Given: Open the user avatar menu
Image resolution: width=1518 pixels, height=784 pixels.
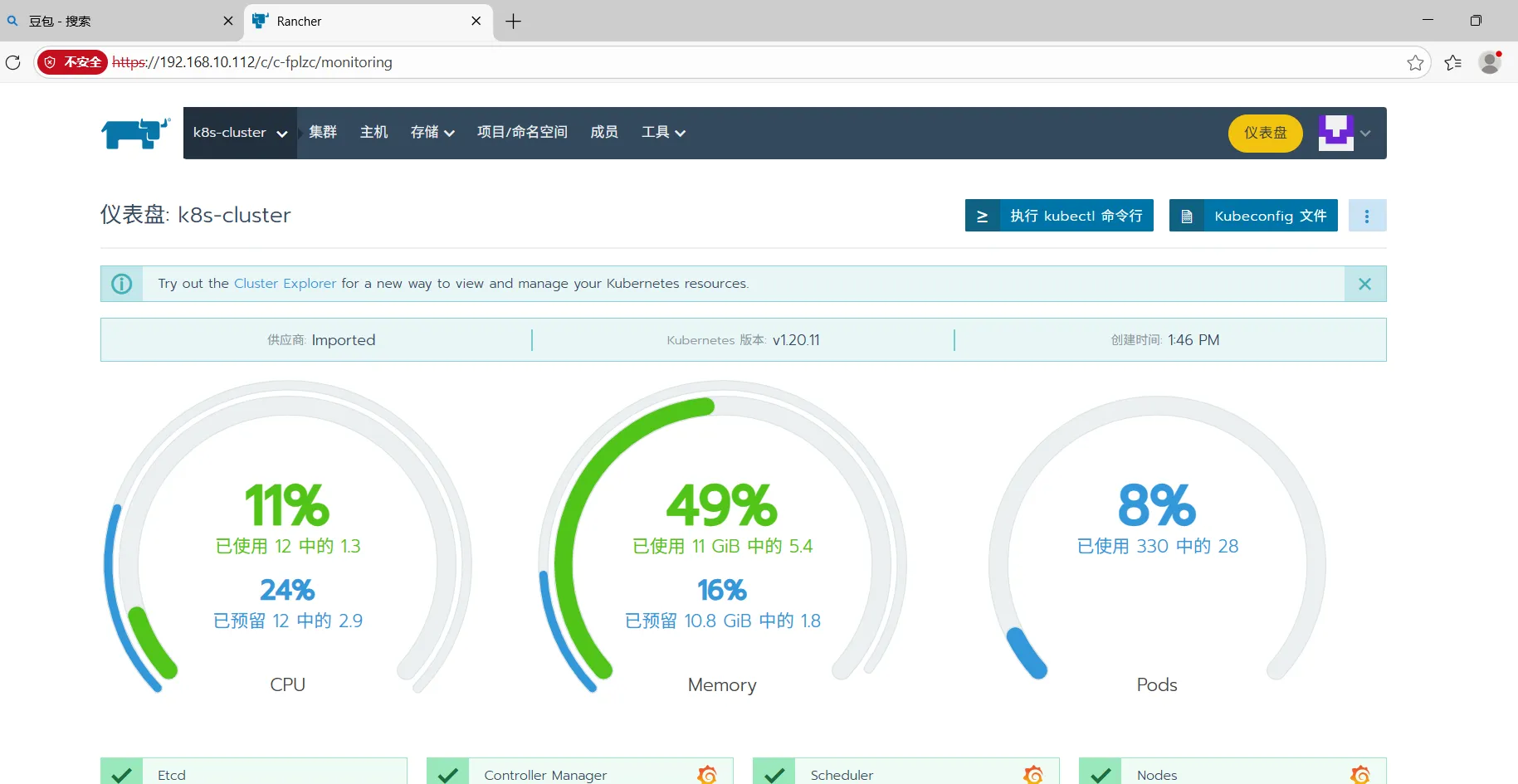Looking at the screenshot, I should coord(1335,133).
